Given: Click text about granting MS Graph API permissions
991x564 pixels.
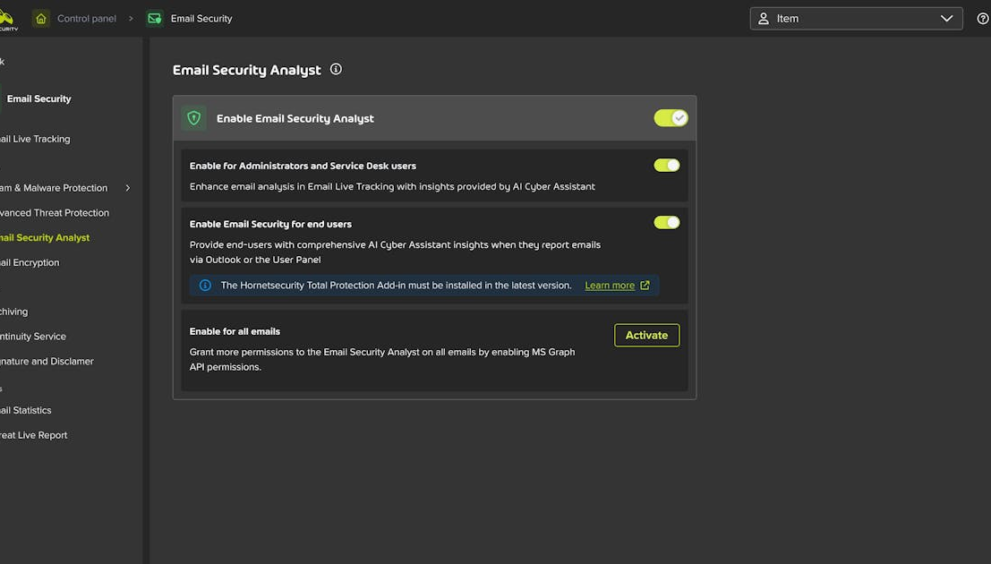Looking at the screenshot, I should [382, 359].
